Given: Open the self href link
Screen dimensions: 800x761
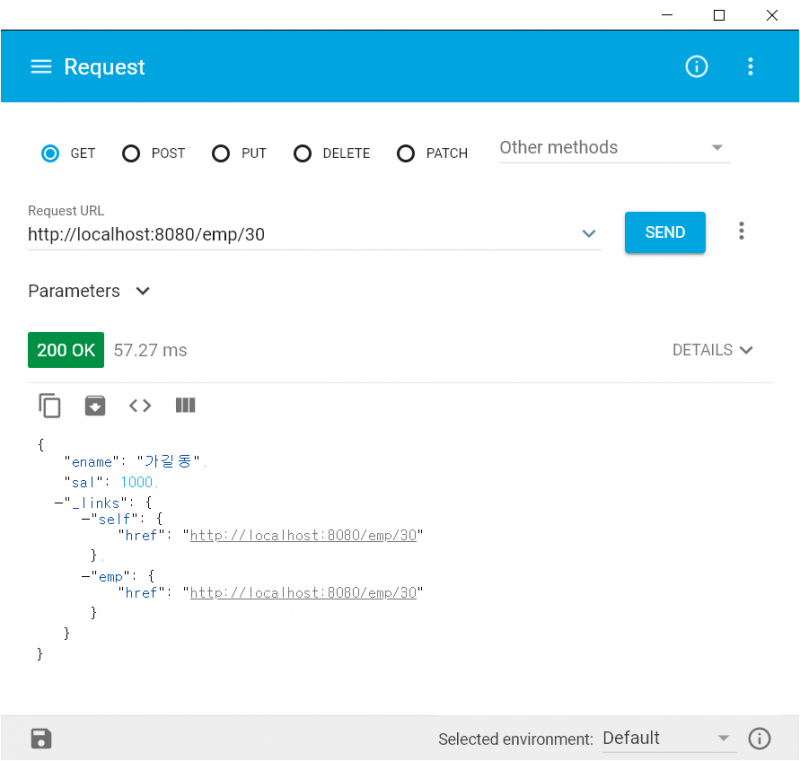Looking at the screenshot, I should coord(303,535).
